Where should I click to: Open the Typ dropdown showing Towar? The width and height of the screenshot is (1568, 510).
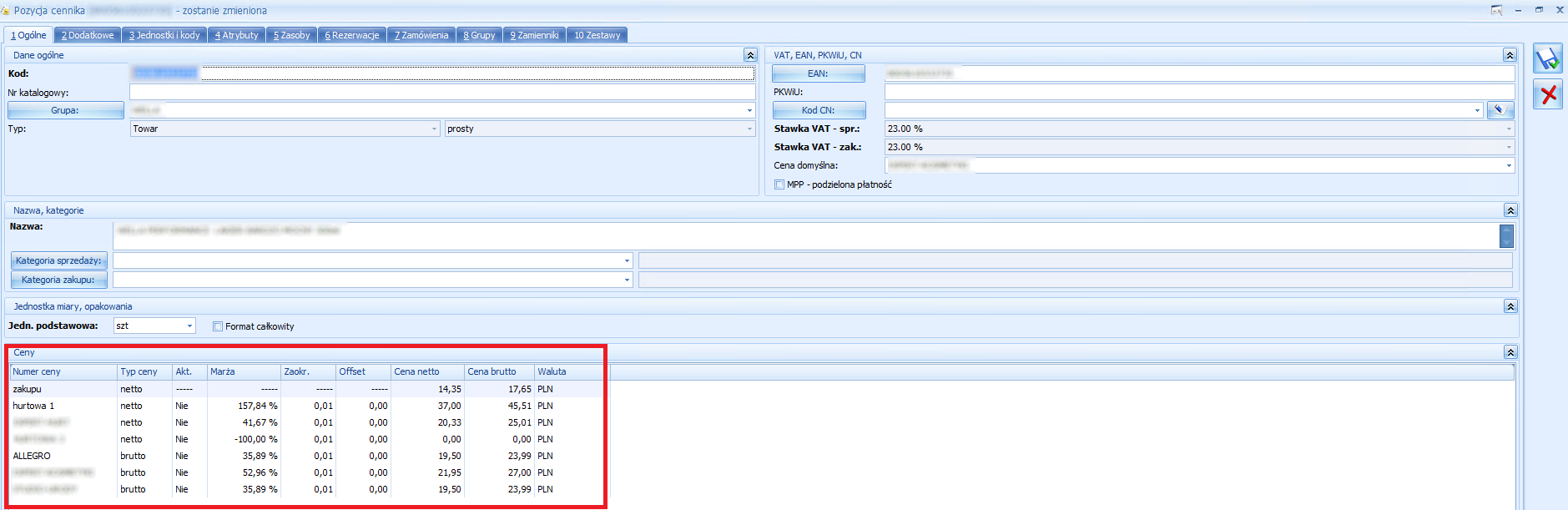(434, 129)
